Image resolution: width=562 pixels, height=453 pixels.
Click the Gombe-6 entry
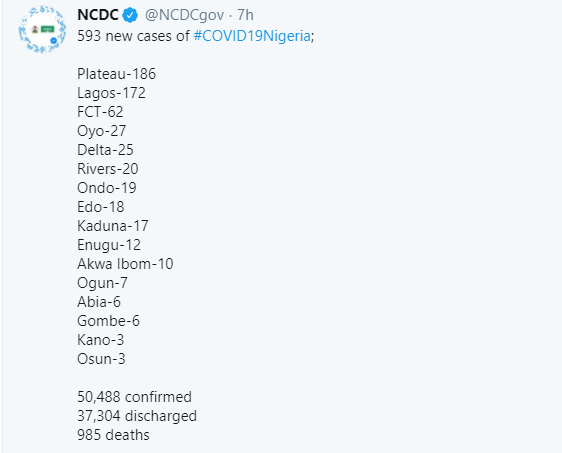coord(108,321)
